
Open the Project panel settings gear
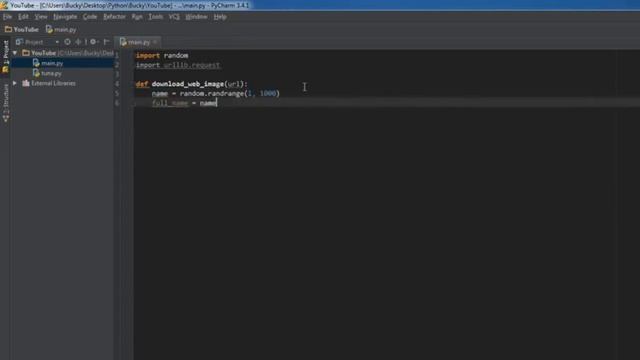click(x=94, y=42)
